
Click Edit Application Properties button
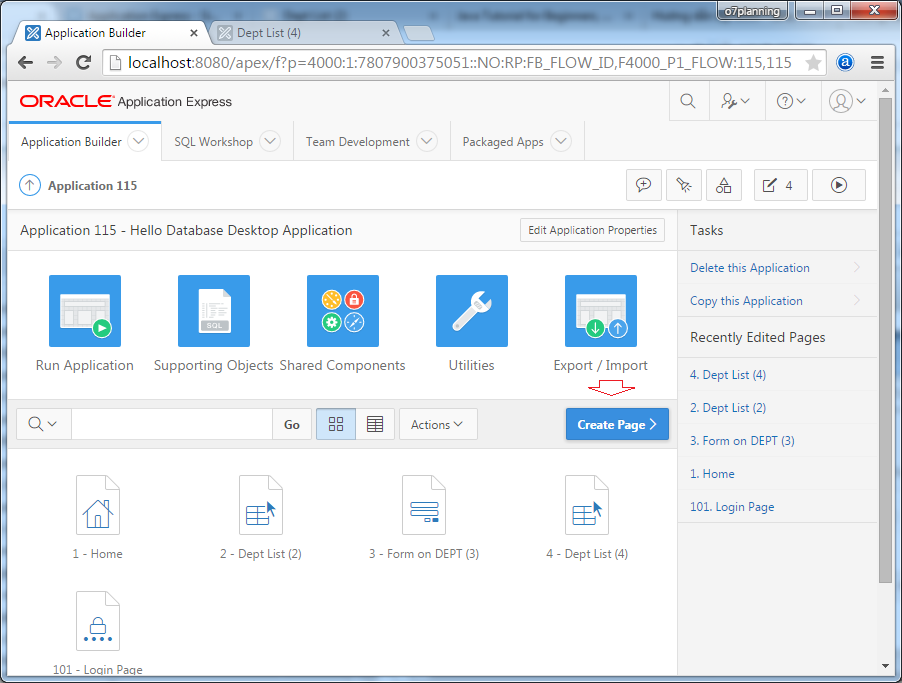tap(593, 230)
